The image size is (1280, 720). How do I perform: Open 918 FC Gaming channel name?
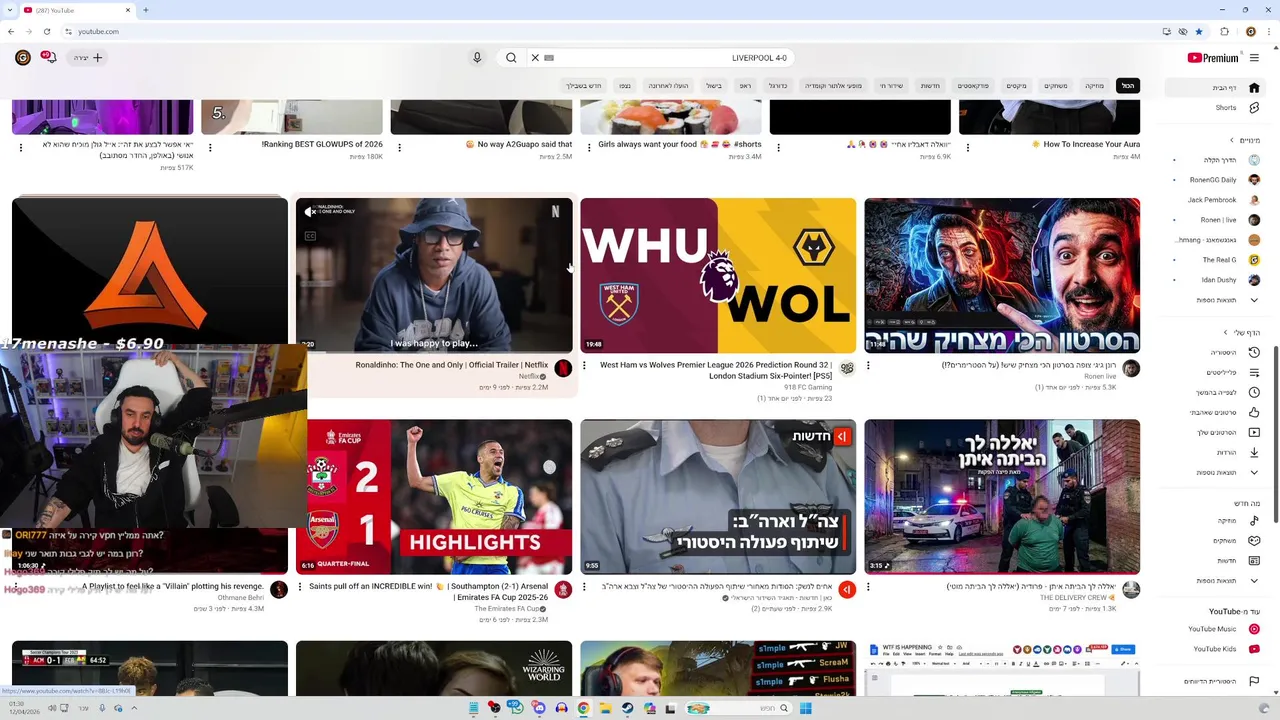pos(808,387)
